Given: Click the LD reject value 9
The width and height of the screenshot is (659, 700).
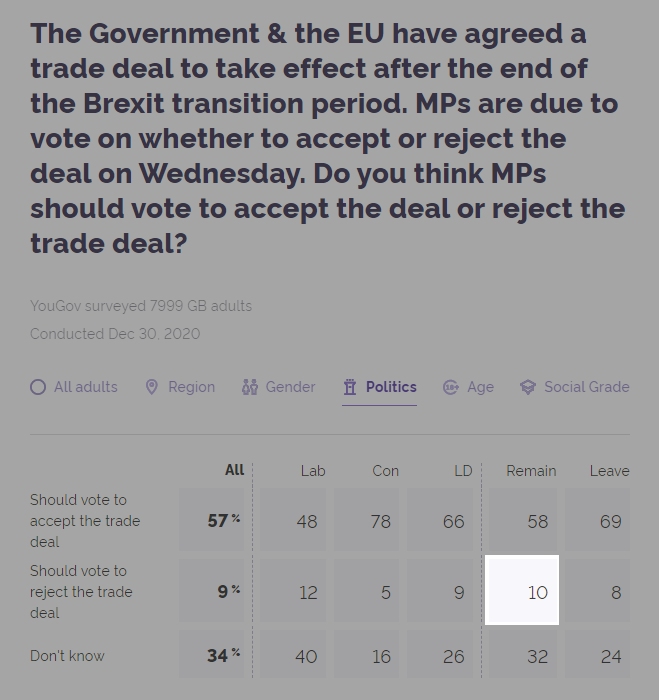Looking at the screenshot, I should 440,590.
